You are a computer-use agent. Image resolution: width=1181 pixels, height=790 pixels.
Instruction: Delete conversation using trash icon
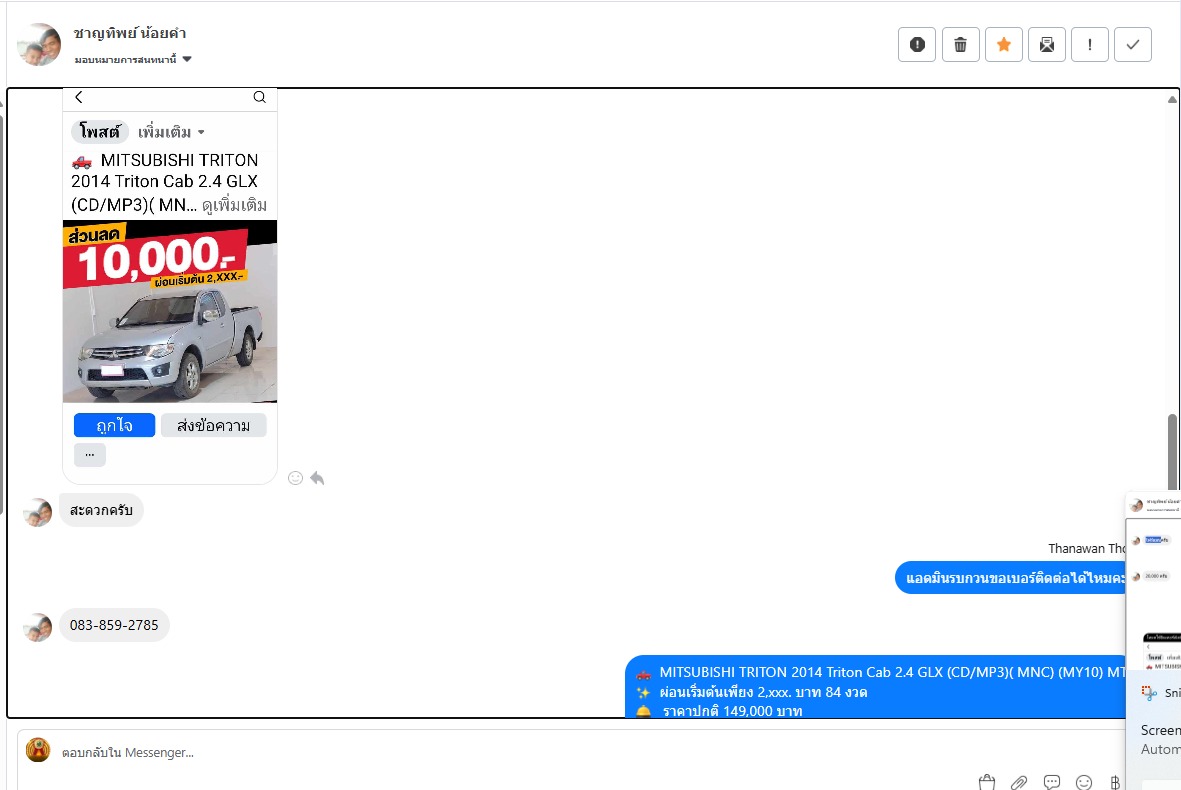[960, 44]
